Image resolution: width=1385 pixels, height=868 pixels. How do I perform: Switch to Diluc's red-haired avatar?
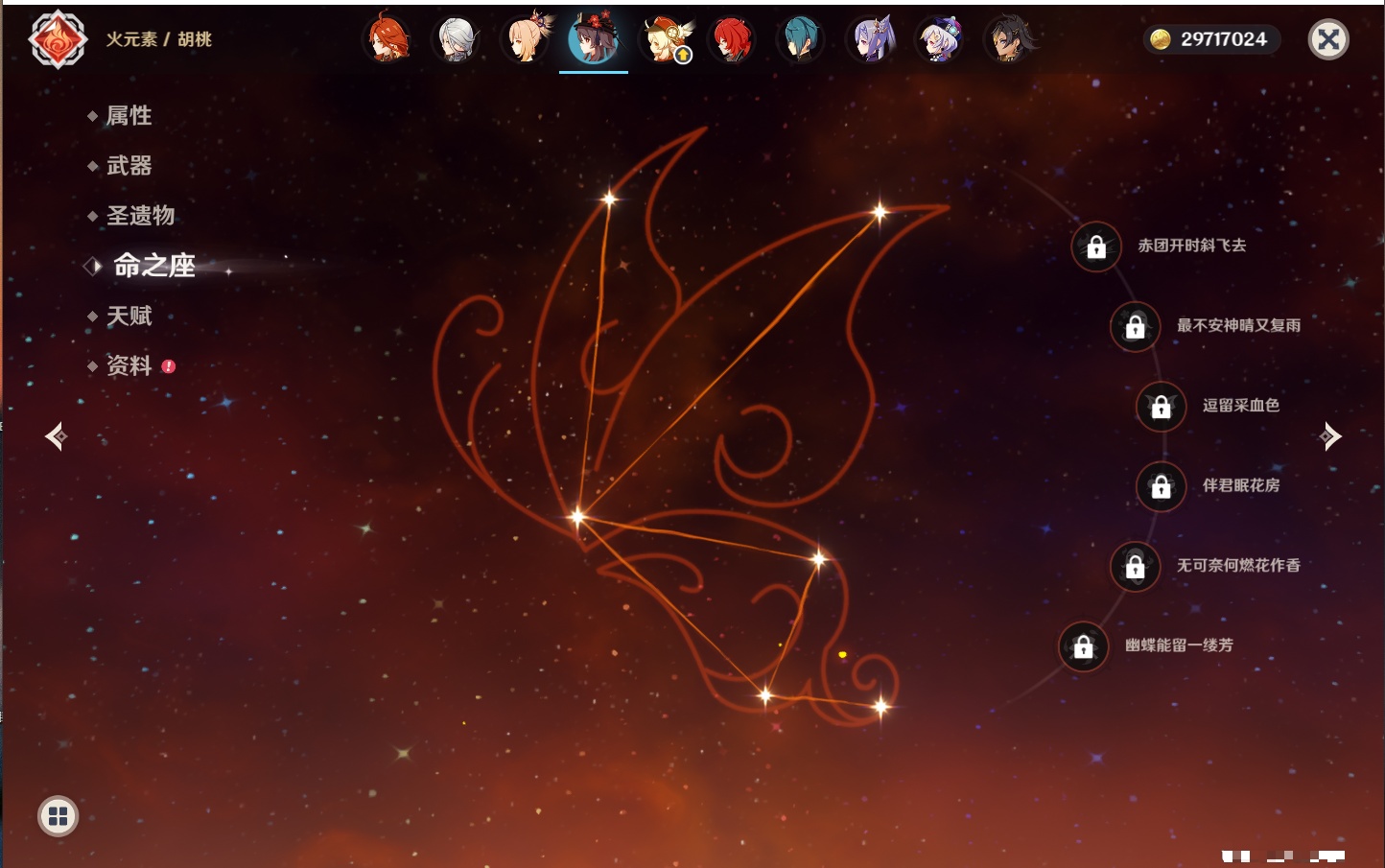point(732,39)
